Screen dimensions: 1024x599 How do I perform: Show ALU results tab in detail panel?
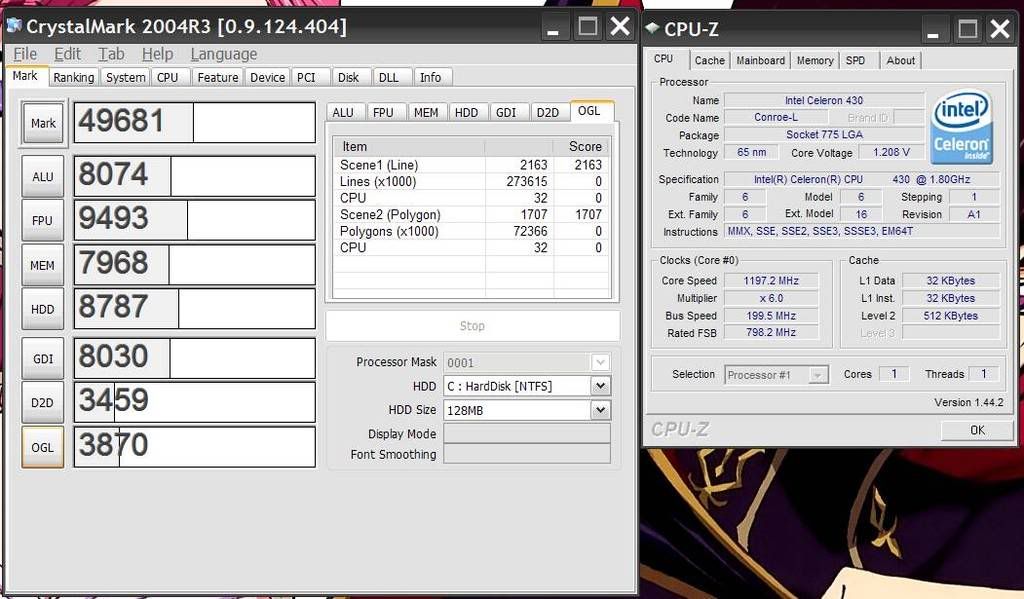coord(343,112)
